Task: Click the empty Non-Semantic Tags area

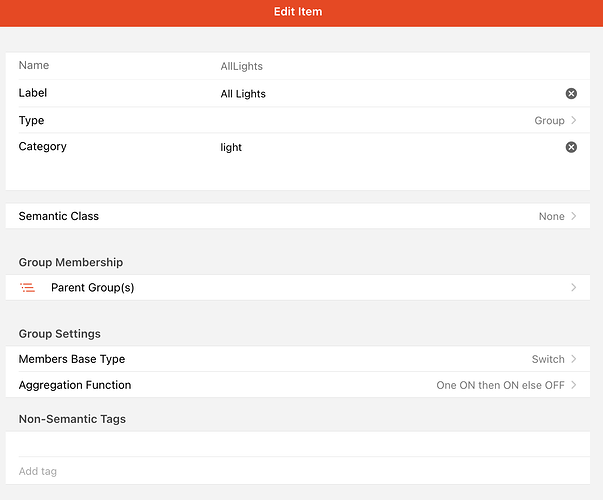Action: [298, 444]
